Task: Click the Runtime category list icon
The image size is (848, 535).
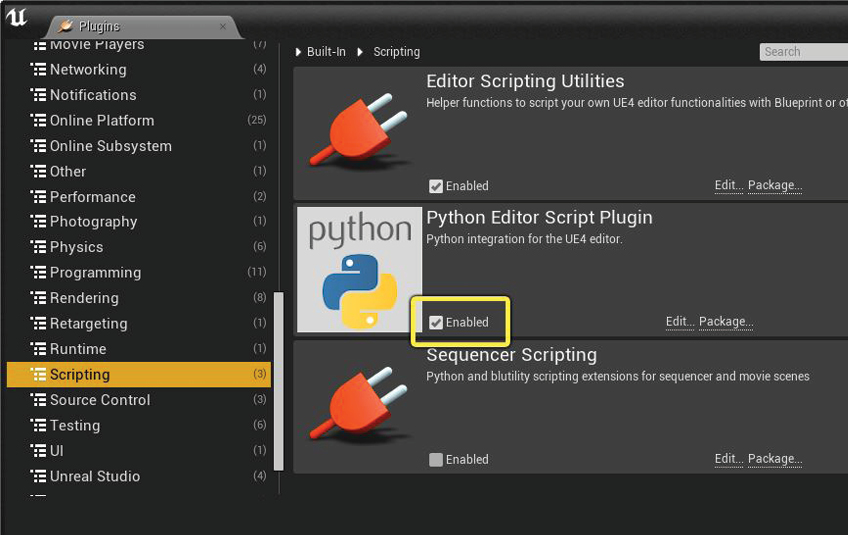Action: pos(38,348)
